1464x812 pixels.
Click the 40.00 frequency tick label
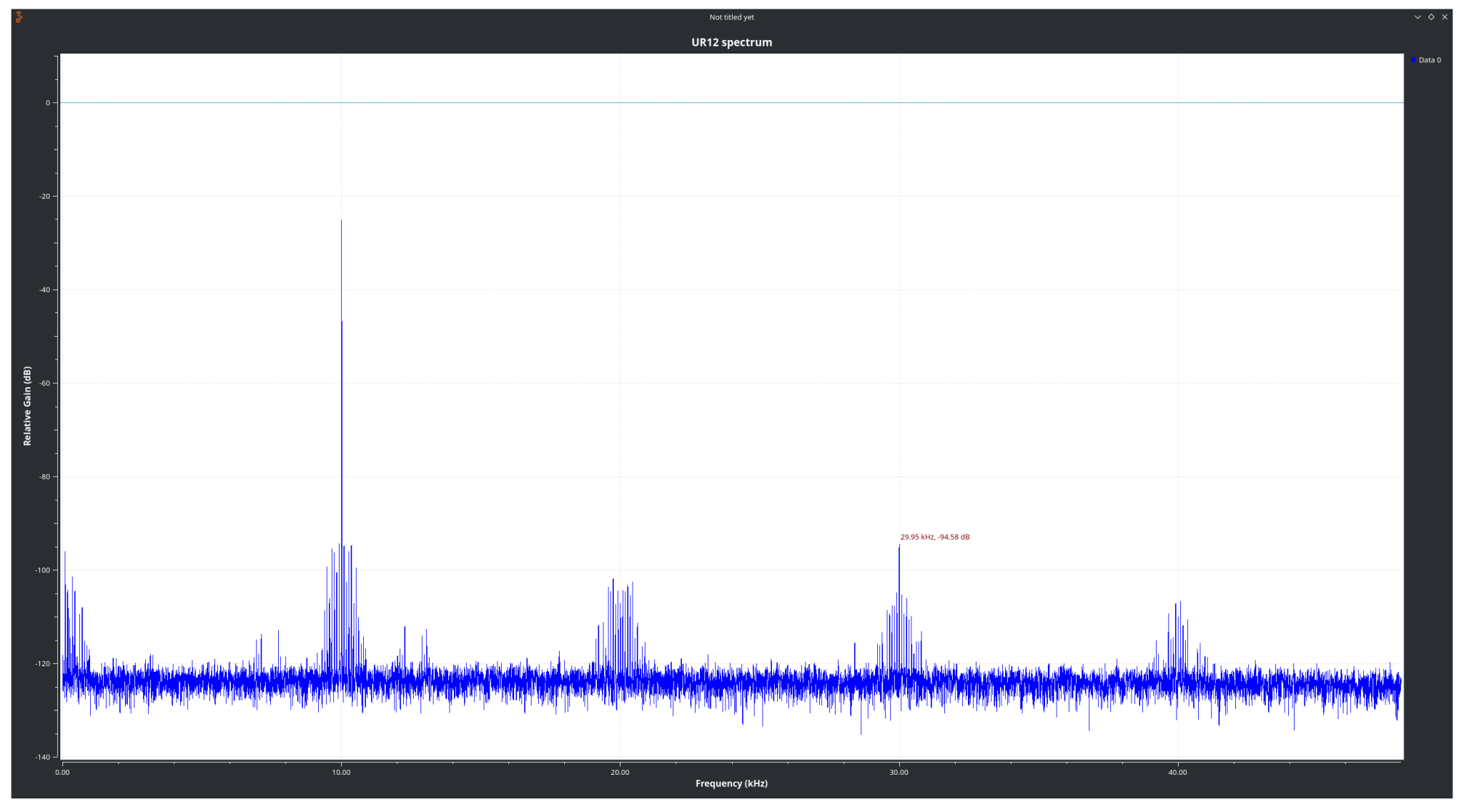coord(1178,772)
